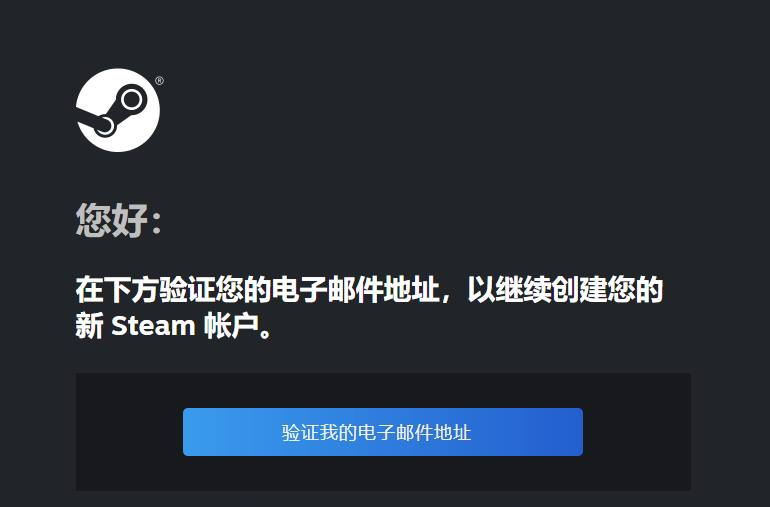The width and height of the screenshot is (770, 507).
Task: Click dark panel area right of blue button
Action: pos(637,432)
